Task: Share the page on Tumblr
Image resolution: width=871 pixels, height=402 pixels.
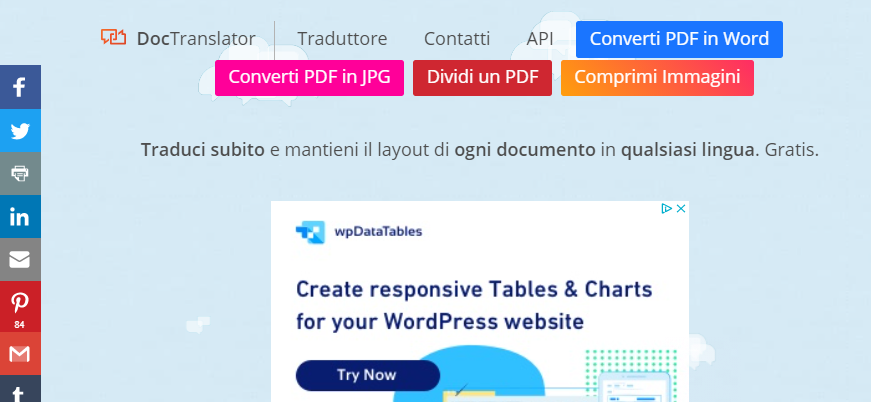Action: pyautogui.click(x=20, y=389)
